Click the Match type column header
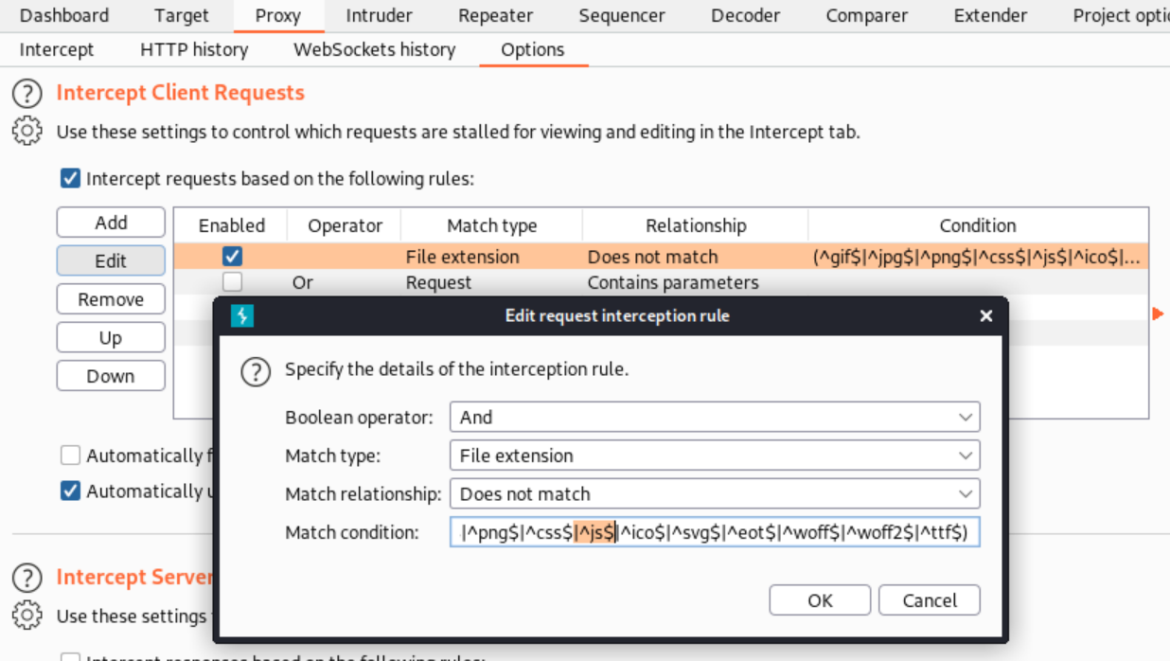 492,225
